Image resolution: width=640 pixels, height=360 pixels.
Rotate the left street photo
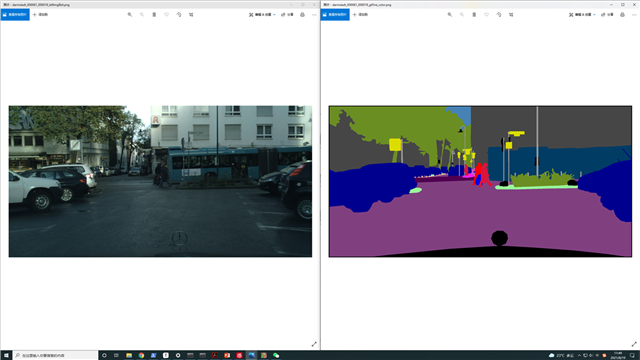pos(179,15)
